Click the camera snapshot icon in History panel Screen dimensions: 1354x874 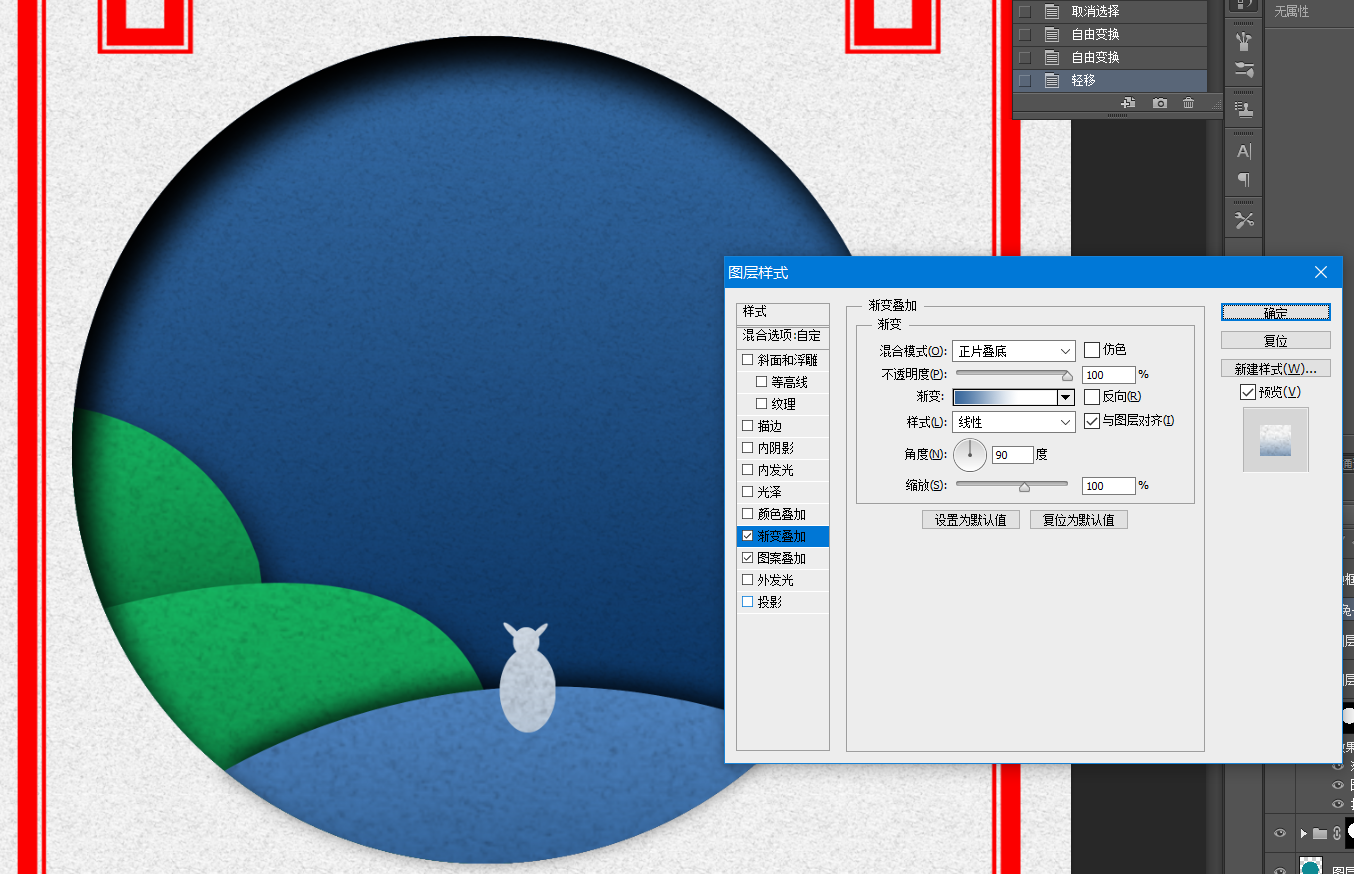(x=1159, y=103)
